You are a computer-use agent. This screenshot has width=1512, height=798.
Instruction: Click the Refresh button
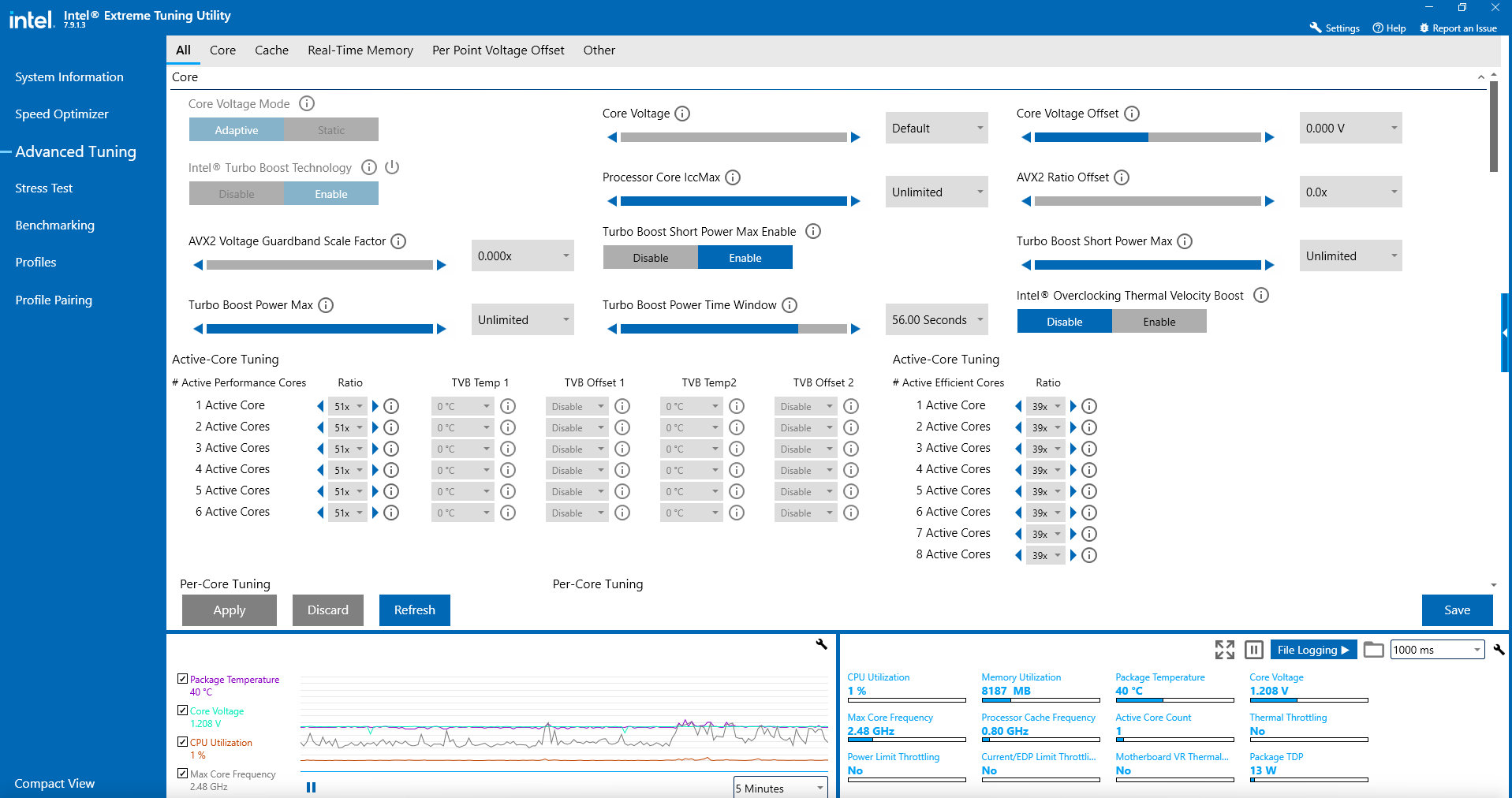tap(414, 610)
